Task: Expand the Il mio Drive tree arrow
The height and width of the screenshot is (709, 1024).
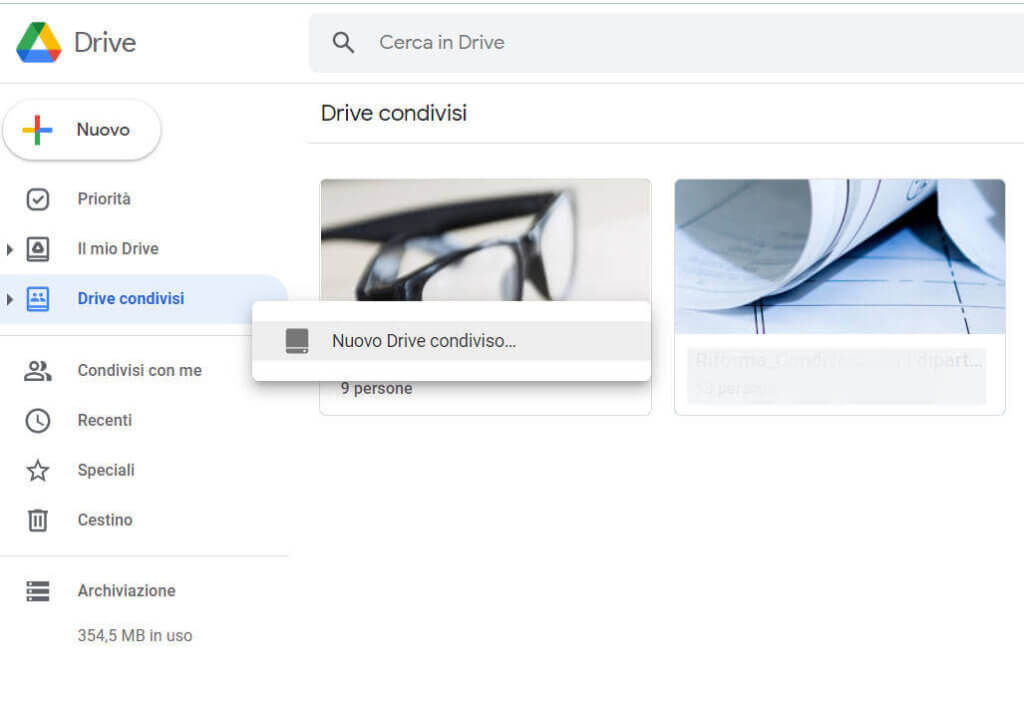Action: [x=10, y=249]
